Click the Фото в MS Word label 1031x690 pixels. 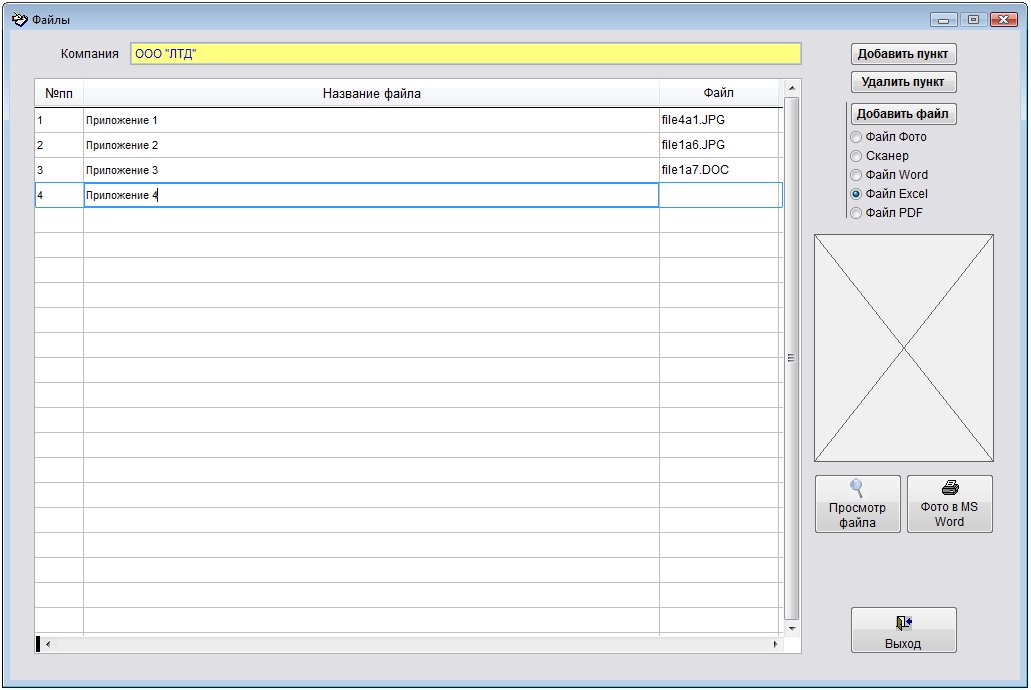pos(949,514)
